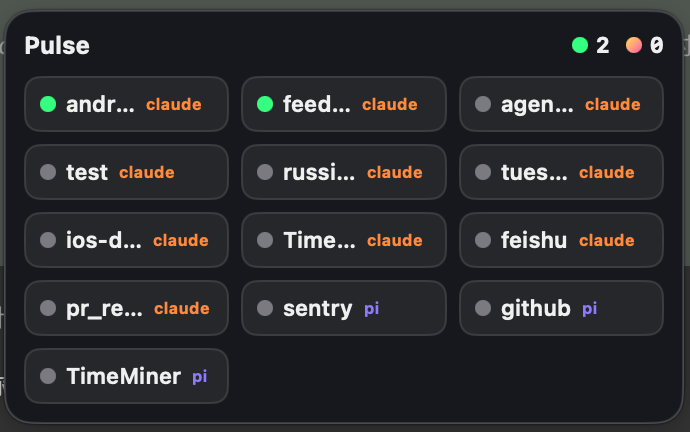The height and width of the screenshot is (432, 690).
Task: Select the Time... claude session card
Action: coord(344,240)
